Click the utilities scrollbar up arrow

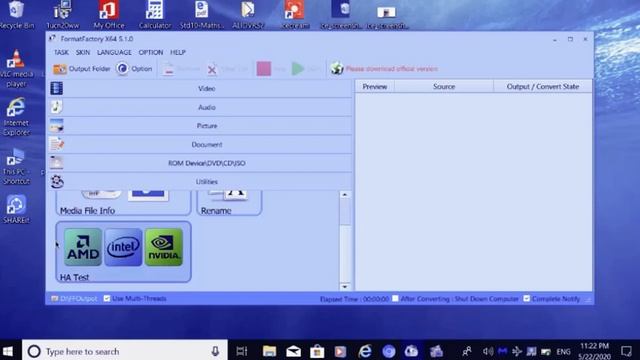[345, 195]
